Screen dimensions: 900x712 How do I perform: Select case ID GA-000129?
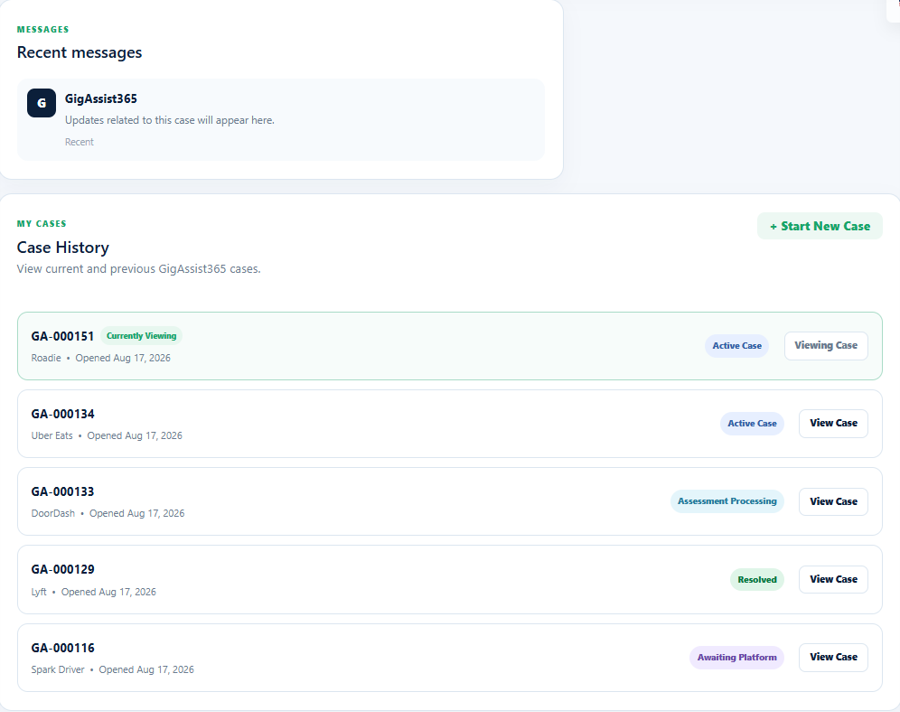(x=63, y=570)
